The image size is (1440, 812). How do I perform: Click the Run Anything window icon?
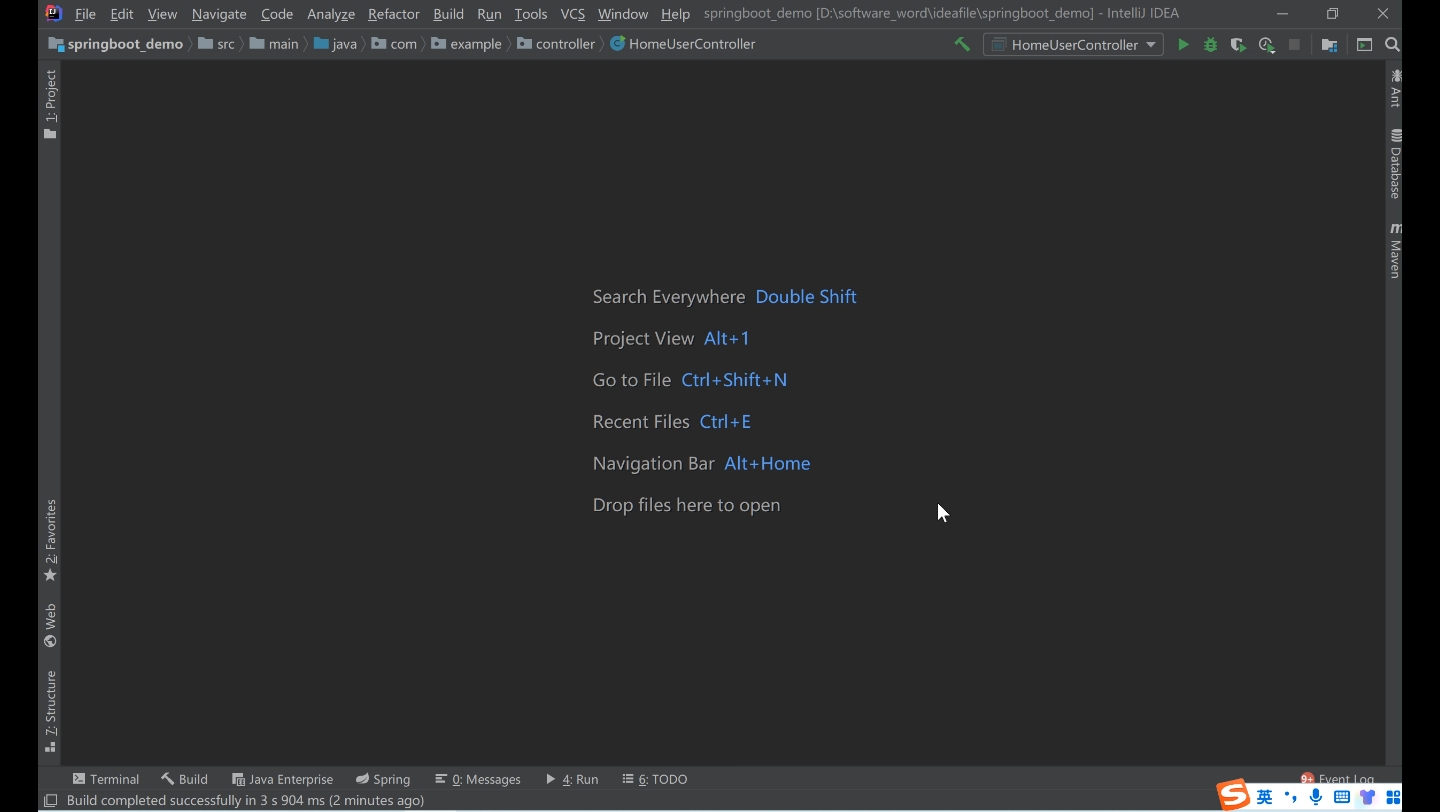1364,44
